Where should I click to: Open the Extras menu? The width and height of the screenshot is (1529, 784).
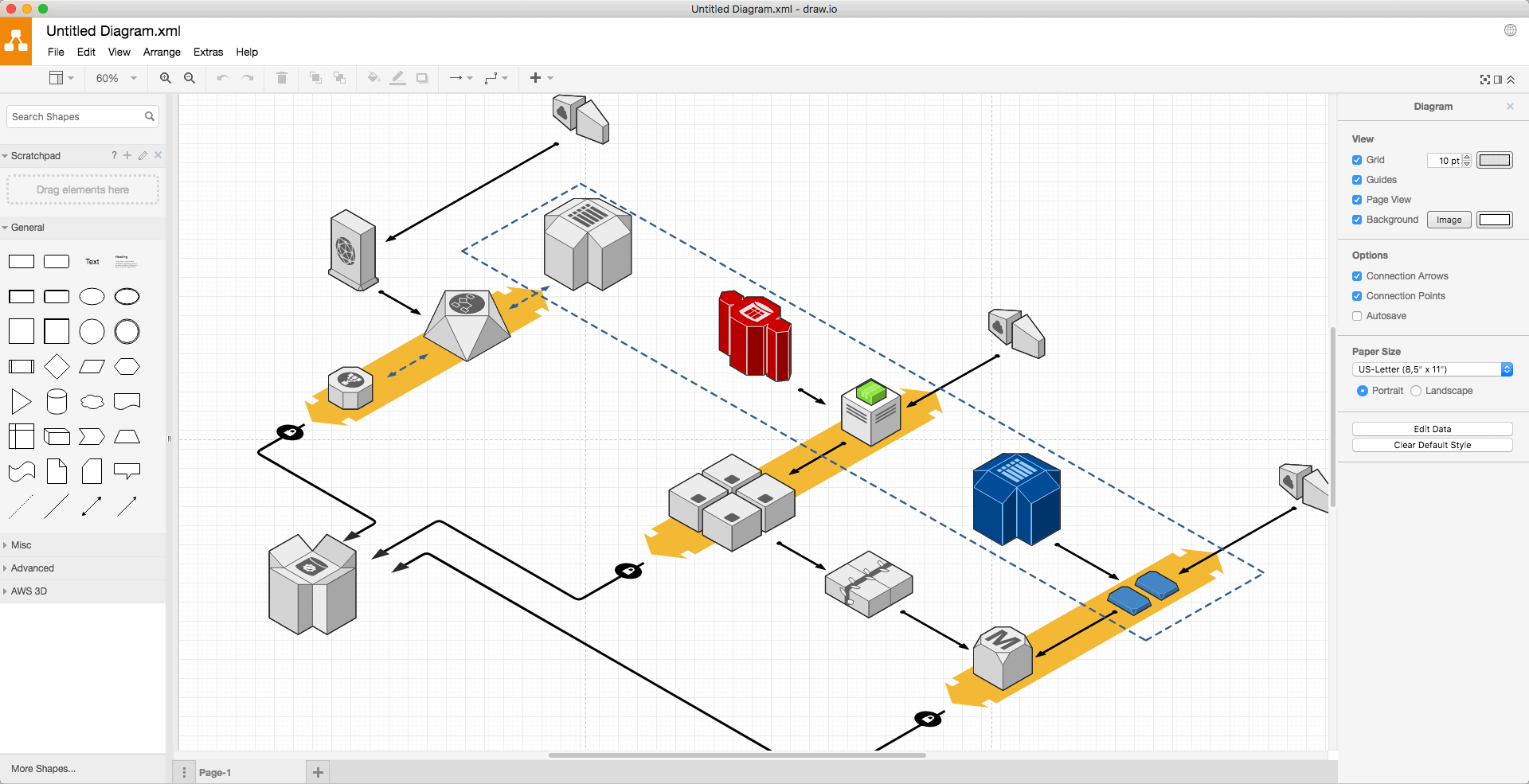[208, 53]
